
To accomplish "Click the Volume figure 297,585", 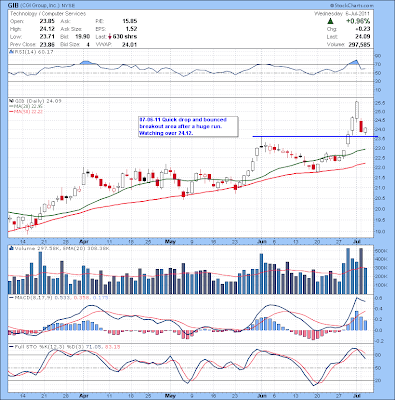I will click(359, 44).
